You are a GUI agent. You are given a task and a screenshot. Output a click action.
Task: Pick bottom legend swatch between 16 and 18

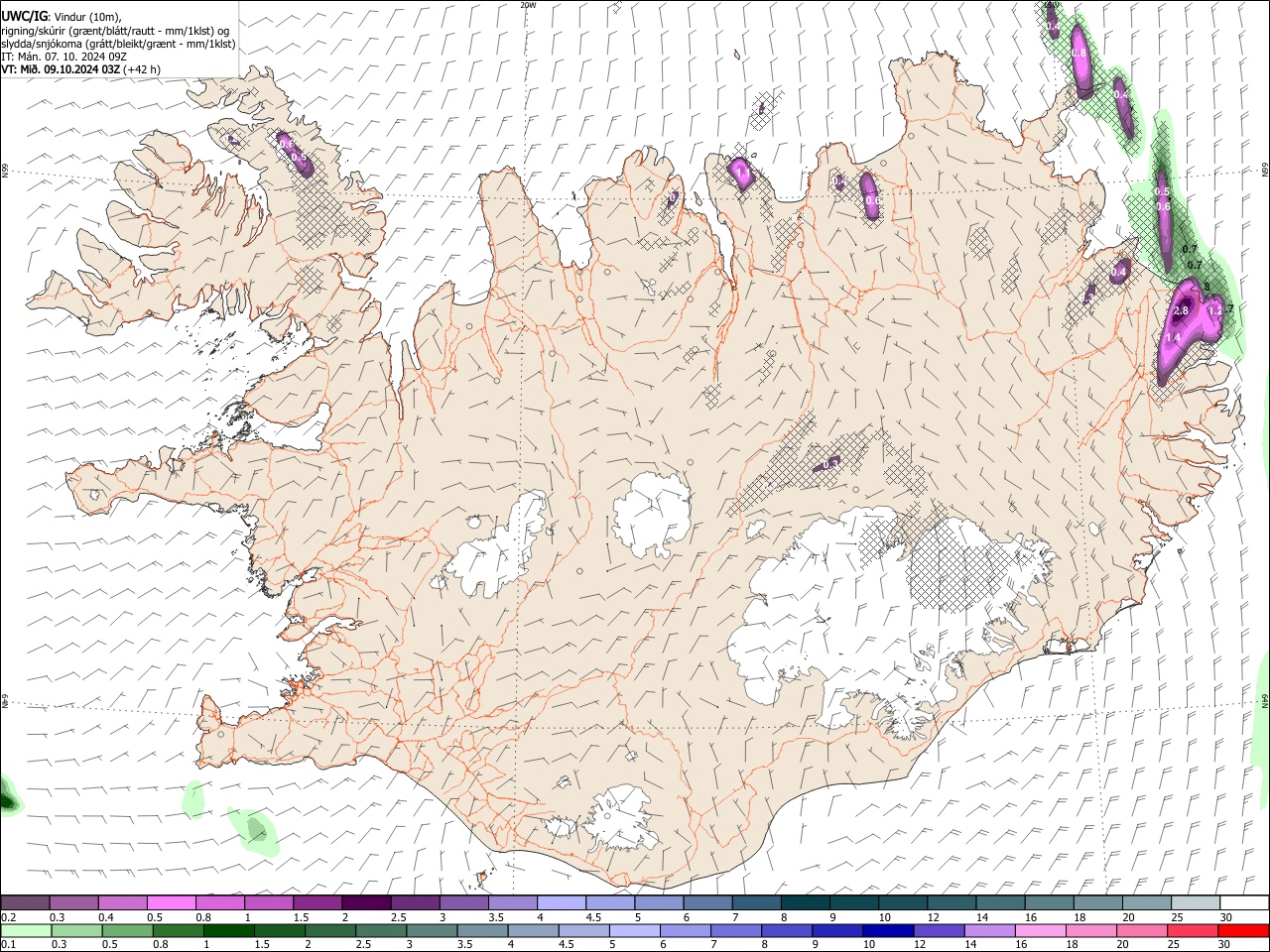point(1042,931)
